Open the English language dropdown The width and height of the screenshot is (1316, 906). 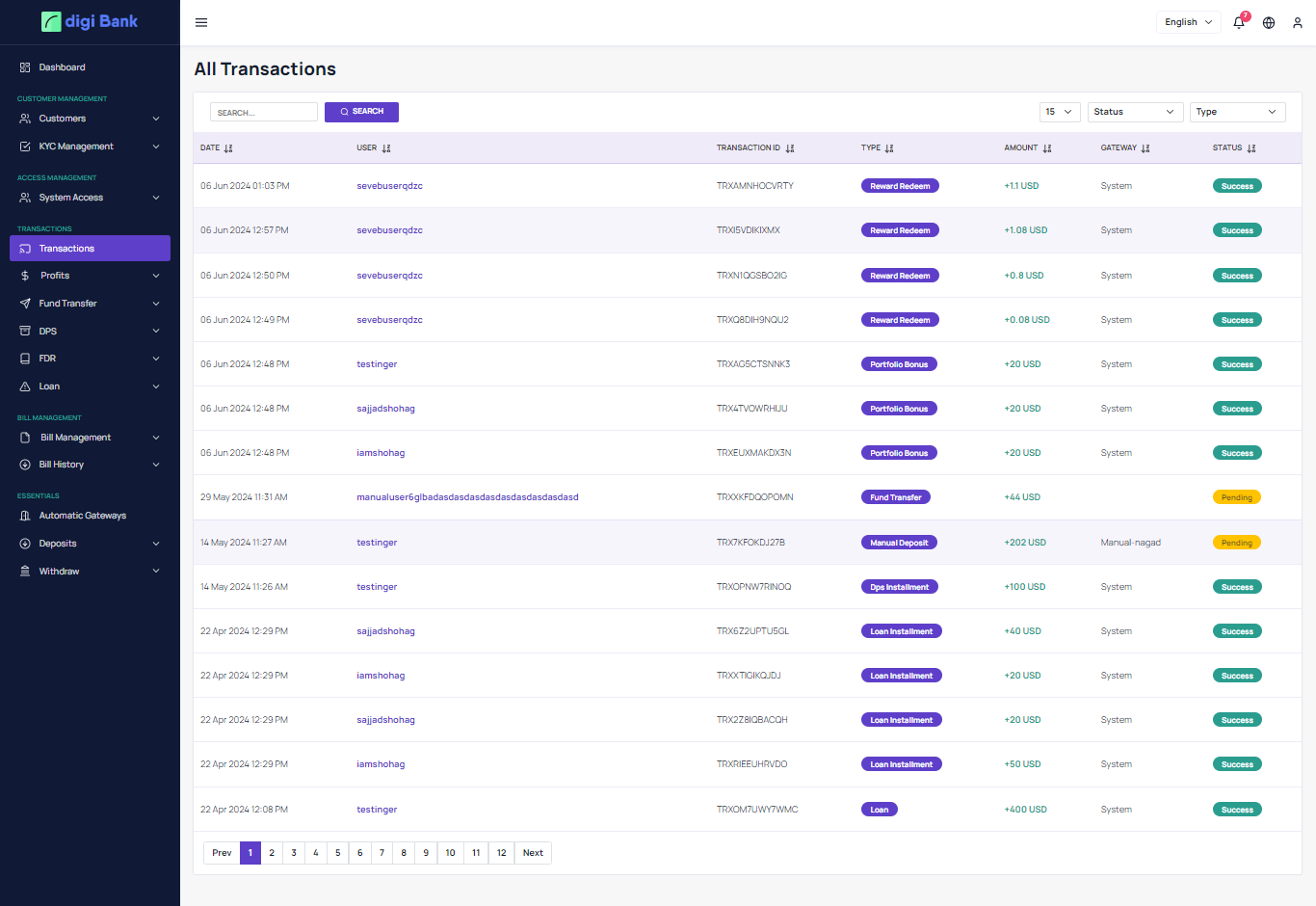pos(1188,22)
